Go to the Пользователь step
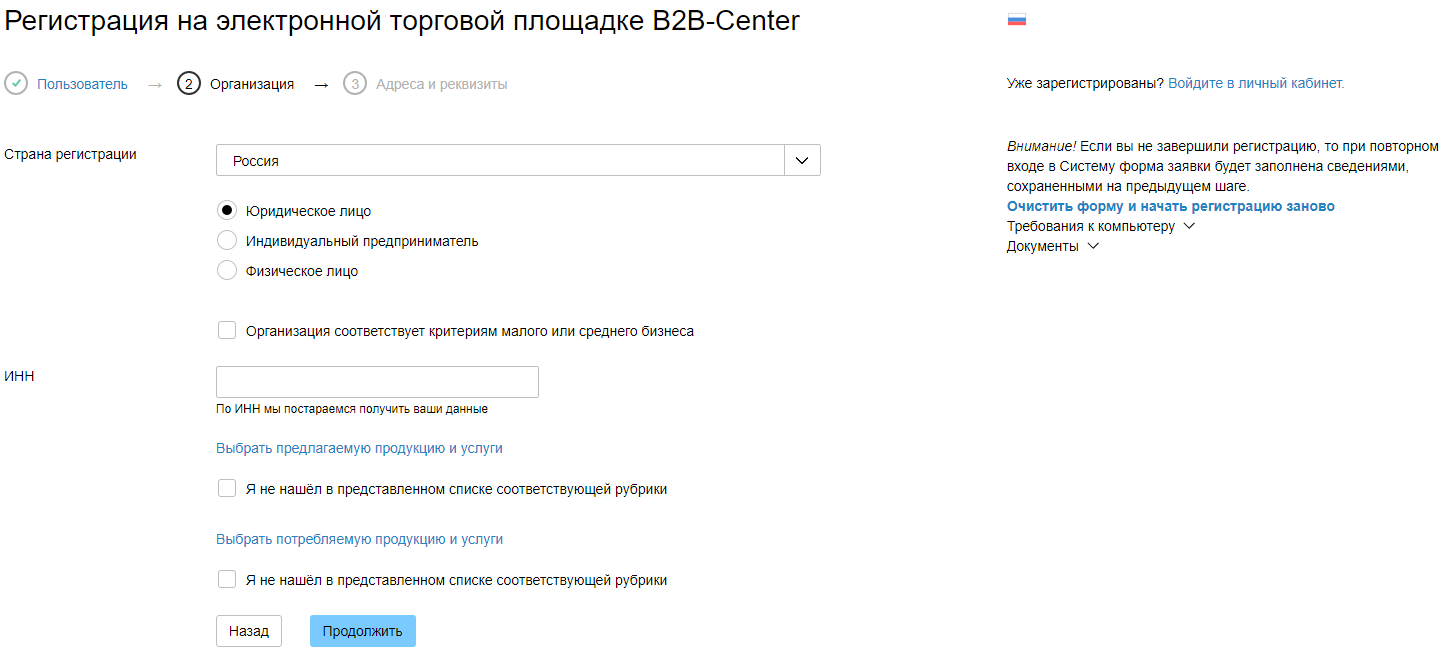Viewport: 1445px width, 654px height. click(x=82, y=85)
